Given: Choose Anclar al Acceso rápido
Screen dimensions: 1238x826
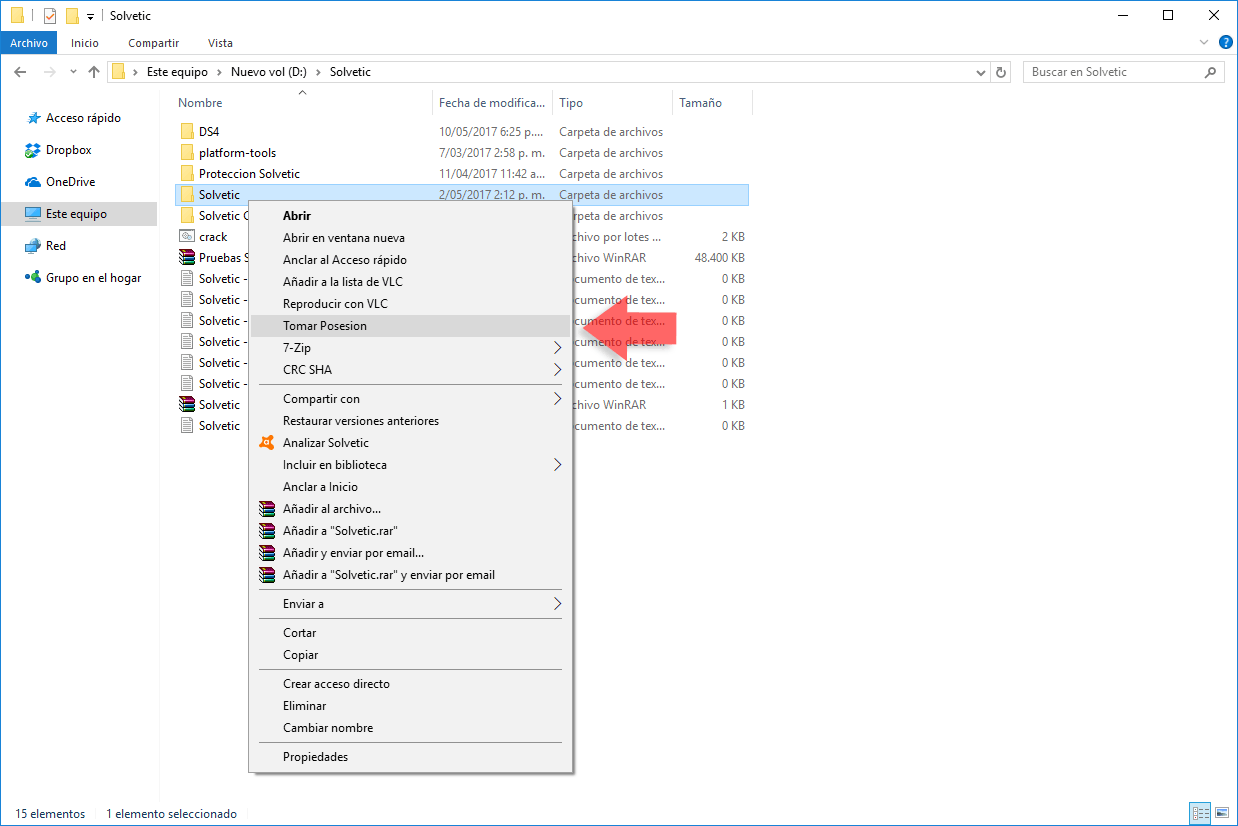Looking at the screenshot, I should pyautogui.click(x=410, y=260).
